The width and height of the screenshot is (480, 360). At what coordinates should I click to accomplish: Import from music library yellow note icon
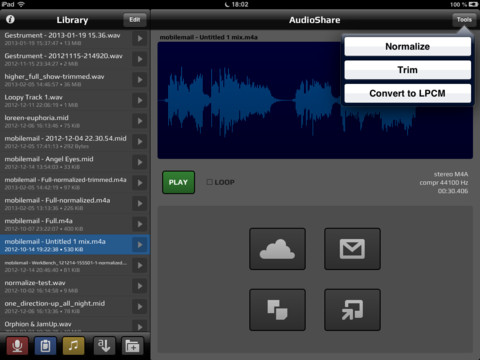pos(73,346)
